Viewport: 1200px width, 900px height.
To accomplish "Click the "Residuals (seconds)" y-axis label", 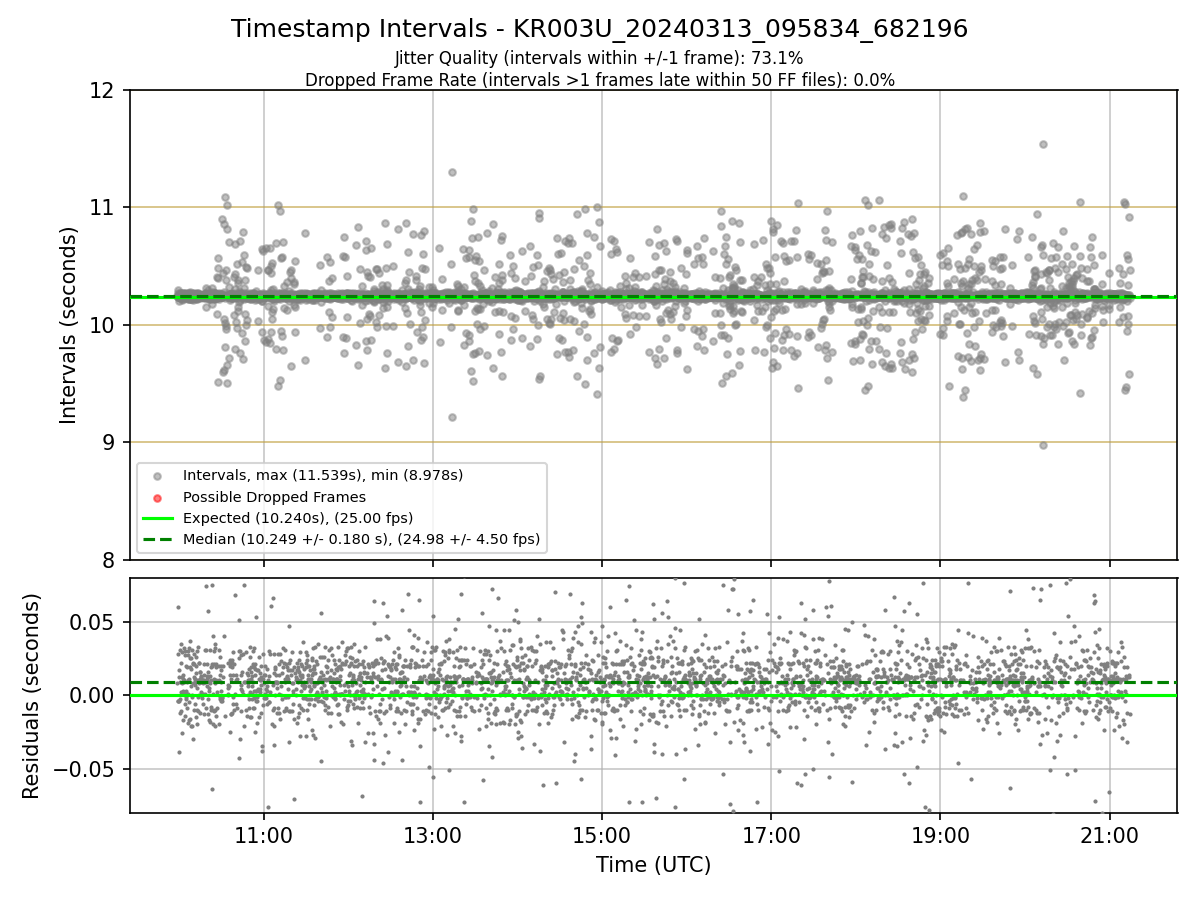I will pos(31,696).
